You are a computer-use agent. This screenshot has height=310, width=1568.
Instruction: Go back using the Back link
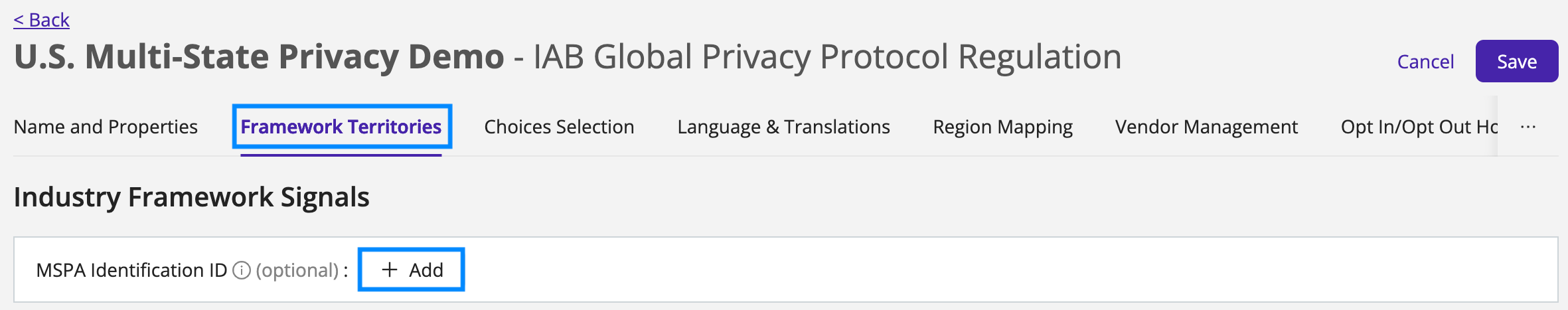click(x=41, y=20)
